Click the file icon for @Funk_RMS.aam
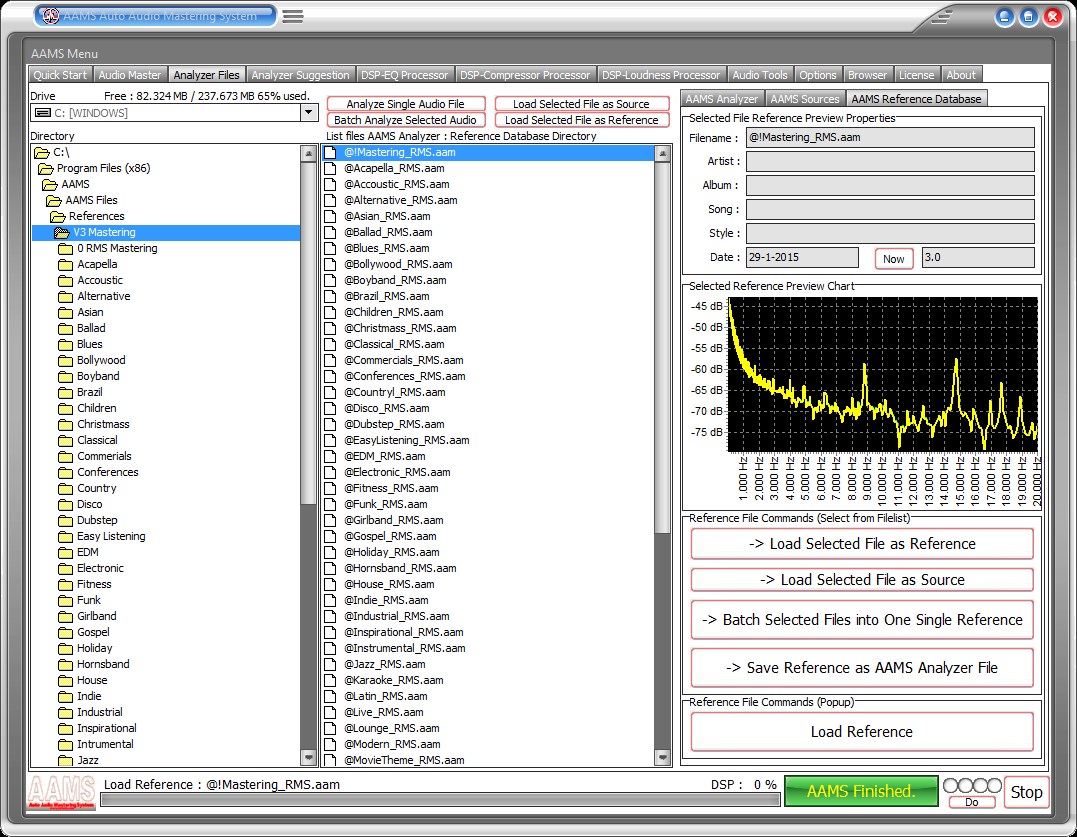The height and width of the screenshot is (837, 1077). coord(330,504)
